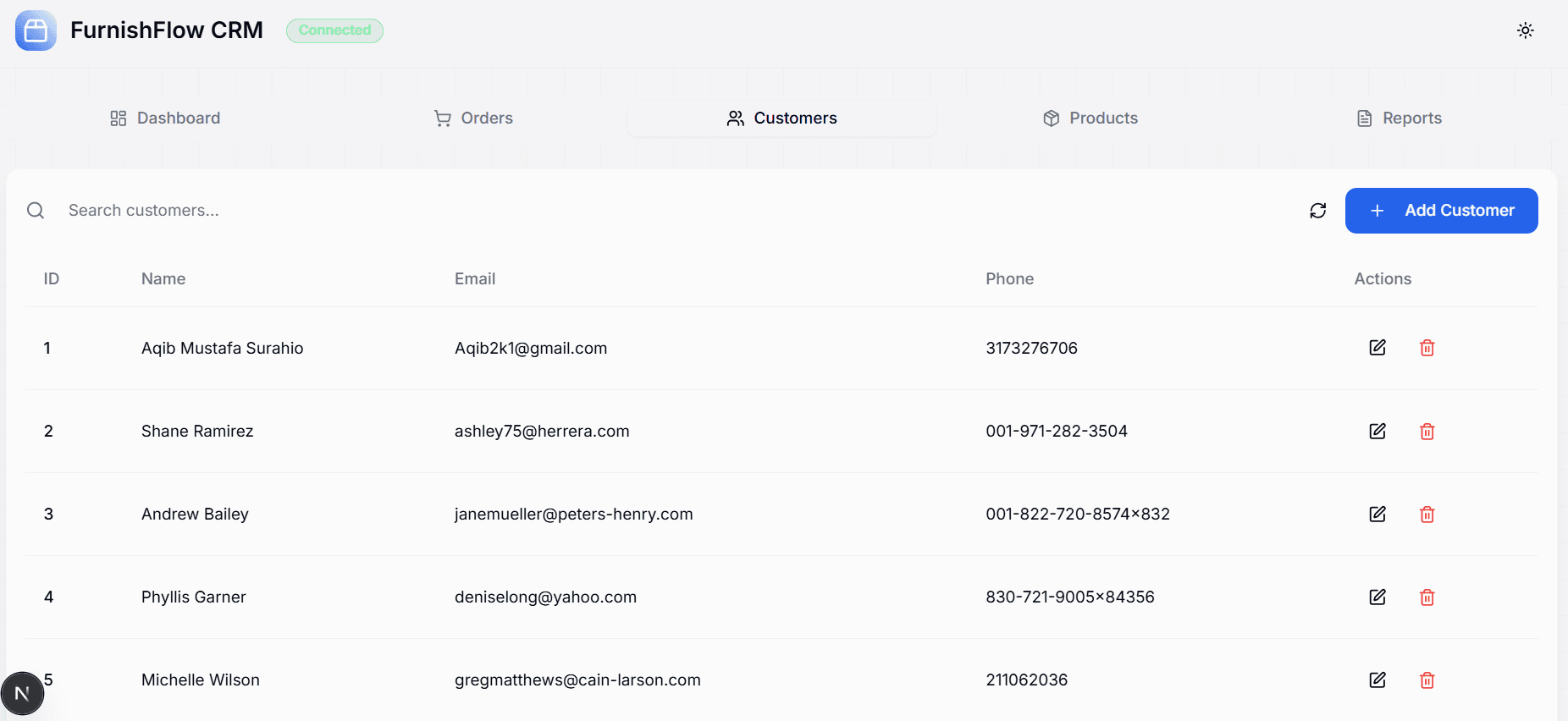The height and width of the screenshot is (721, 1568).
Task: Switch to the Customers tab
Action: coord(781,118)
